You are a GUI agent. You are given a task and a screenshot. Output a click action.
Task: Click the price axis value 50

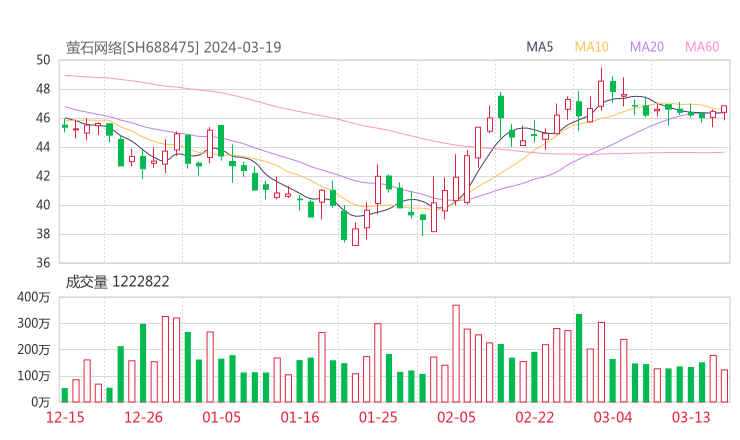pos(43,60)
